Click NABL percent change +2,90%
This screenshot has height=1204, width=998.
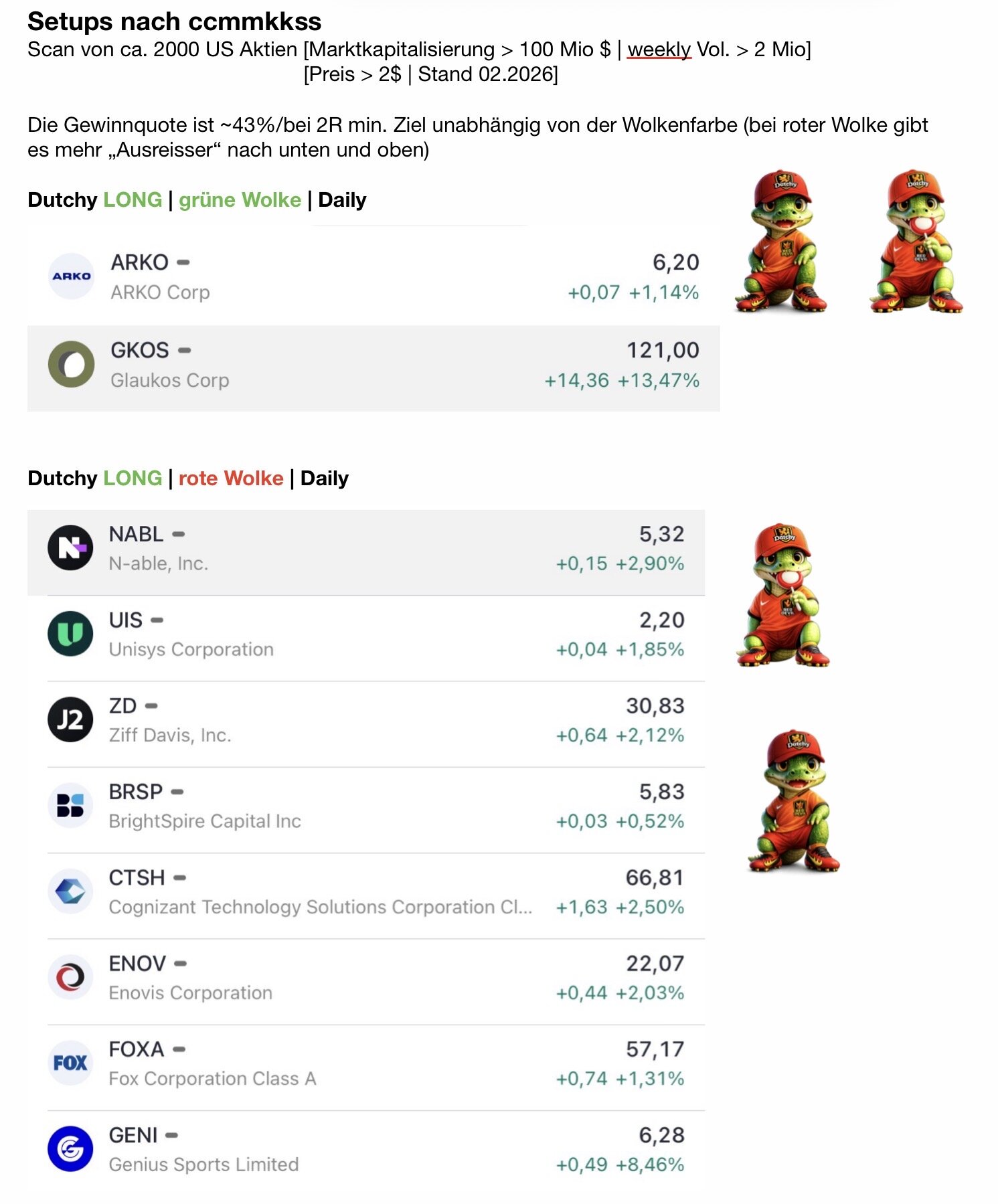tap(650, 564)
